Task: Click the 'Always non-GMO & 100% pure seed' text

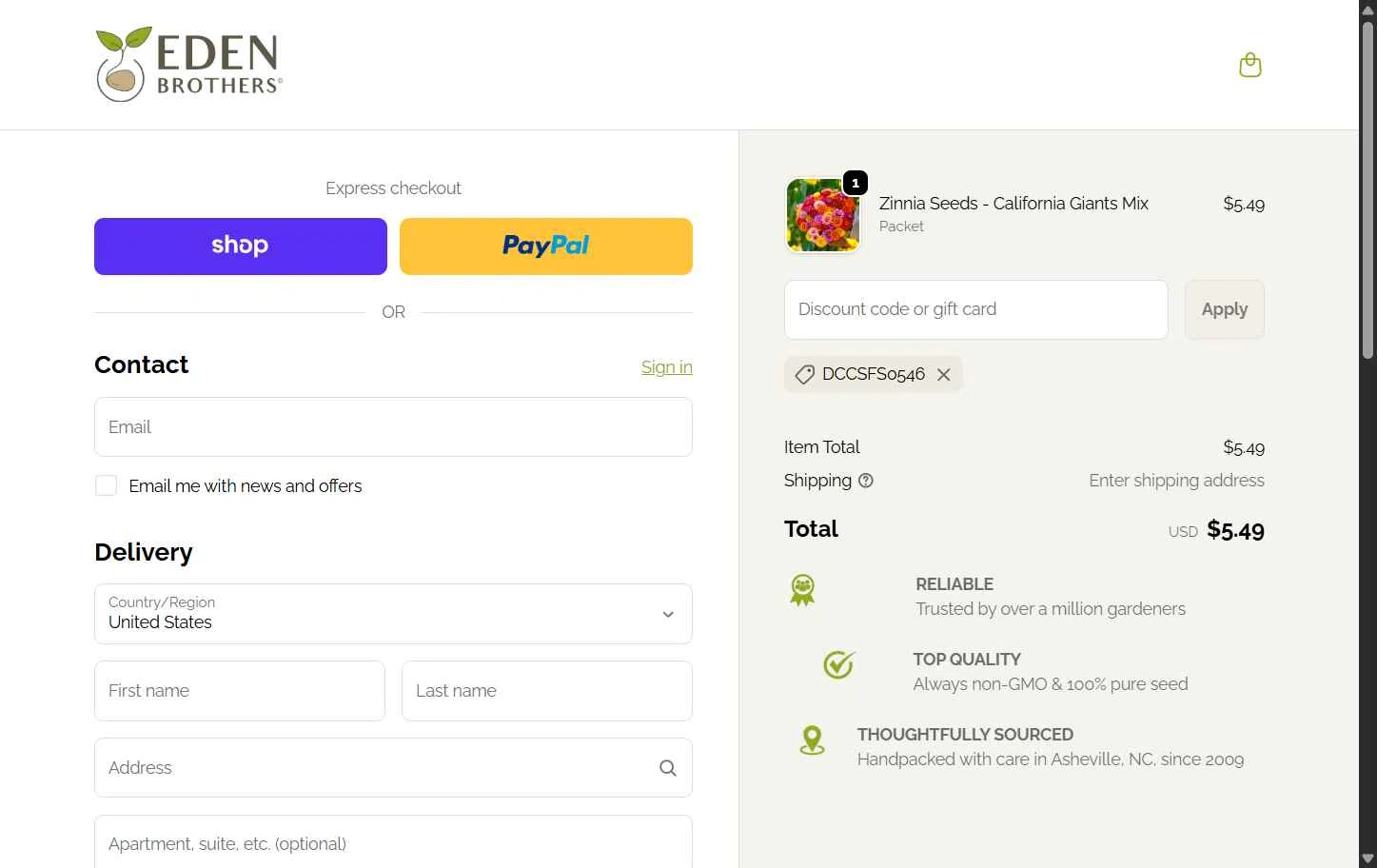Action: (x=1051, y=684)
